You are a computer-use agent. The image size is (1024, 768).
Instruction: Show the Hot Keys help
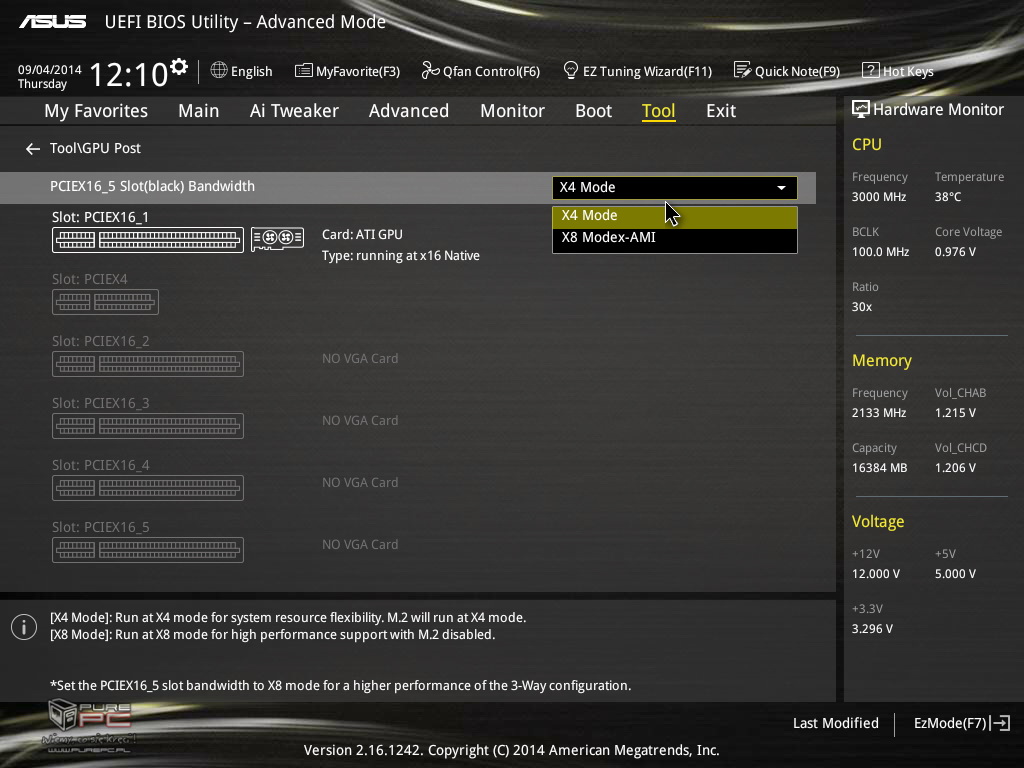(x=898, y=71)
